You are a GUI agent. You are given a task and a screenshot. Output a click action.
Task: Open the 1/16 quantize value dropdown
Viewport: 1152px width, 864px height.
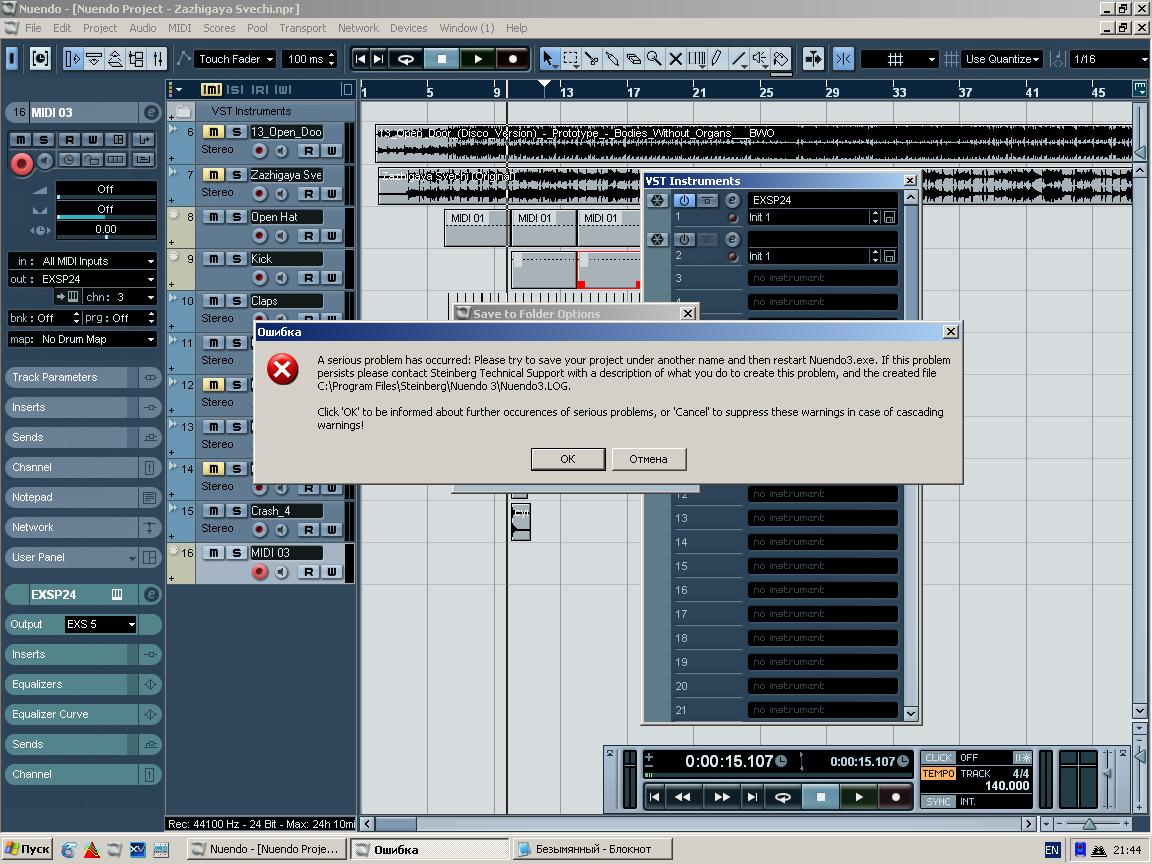[1109, 59]
